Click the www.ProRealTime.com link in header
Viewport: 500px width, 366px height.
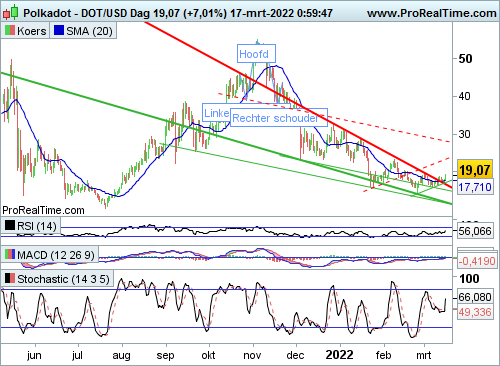click(x=432, y=13)
